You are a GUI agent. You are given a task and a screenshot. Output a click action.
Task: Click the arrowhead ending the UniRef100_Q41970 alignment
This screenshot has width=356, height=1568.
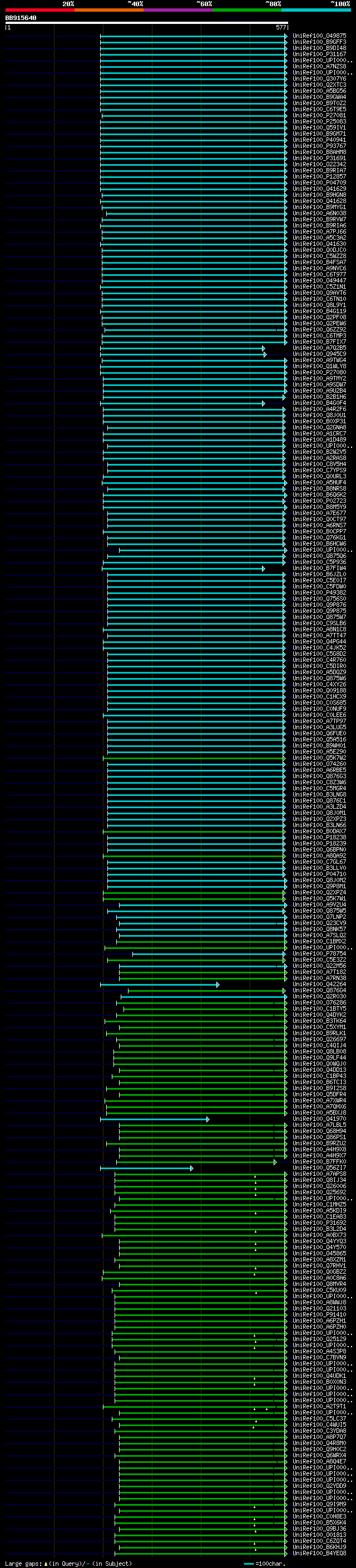click(208, 1119)
